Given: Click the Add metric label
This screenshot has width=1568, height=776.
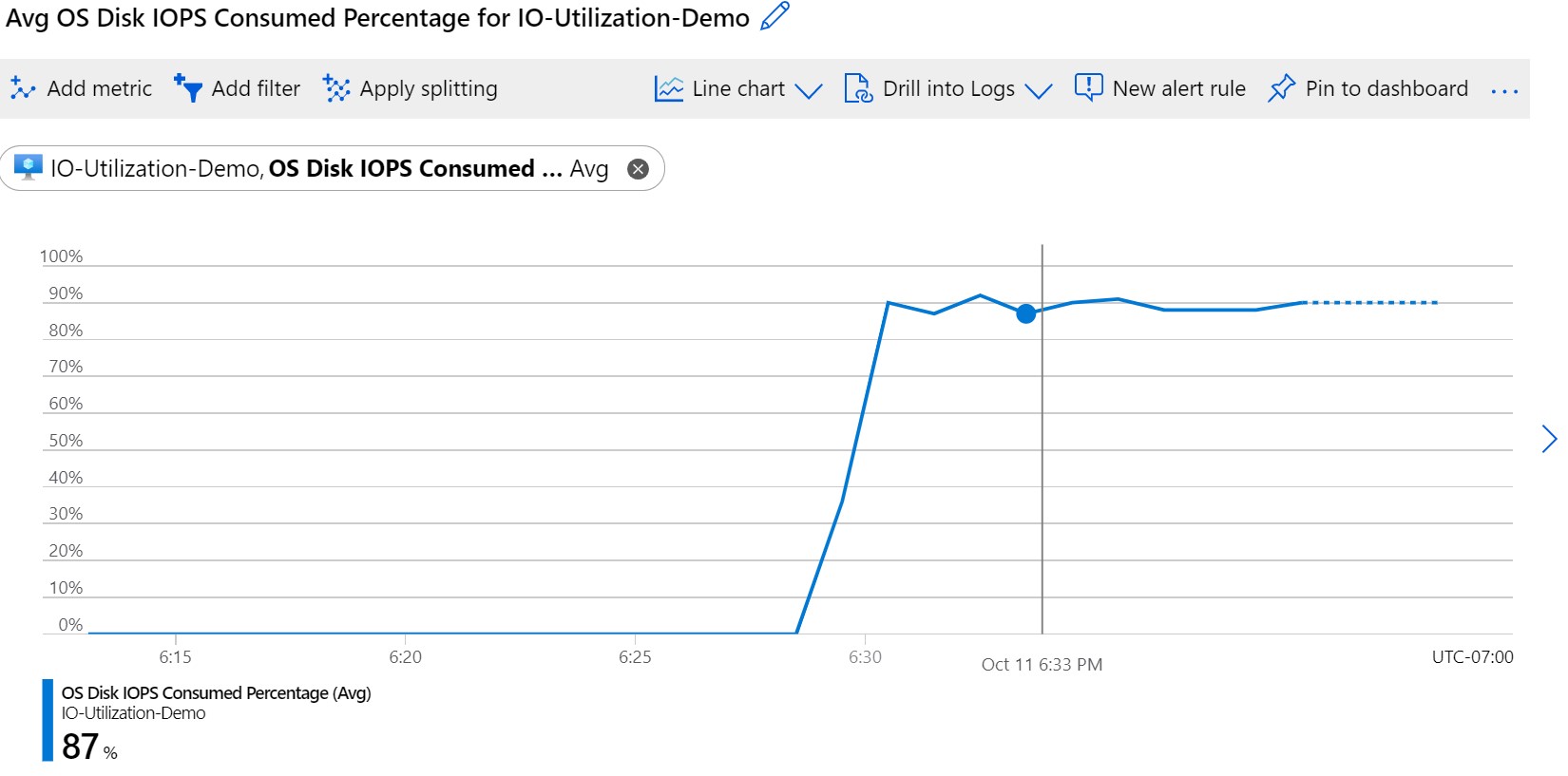Looking at the screenshot, I should pyautogui.click(x=99, y=88).
